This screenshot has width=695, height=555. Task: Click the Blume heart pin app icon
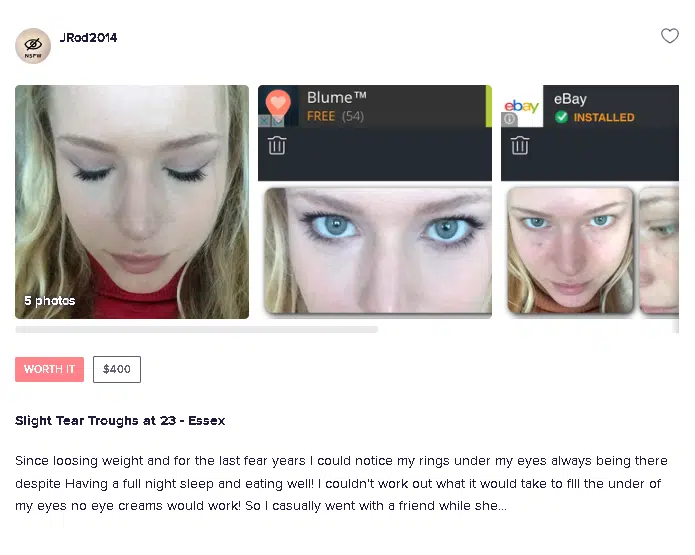point(278,102)
